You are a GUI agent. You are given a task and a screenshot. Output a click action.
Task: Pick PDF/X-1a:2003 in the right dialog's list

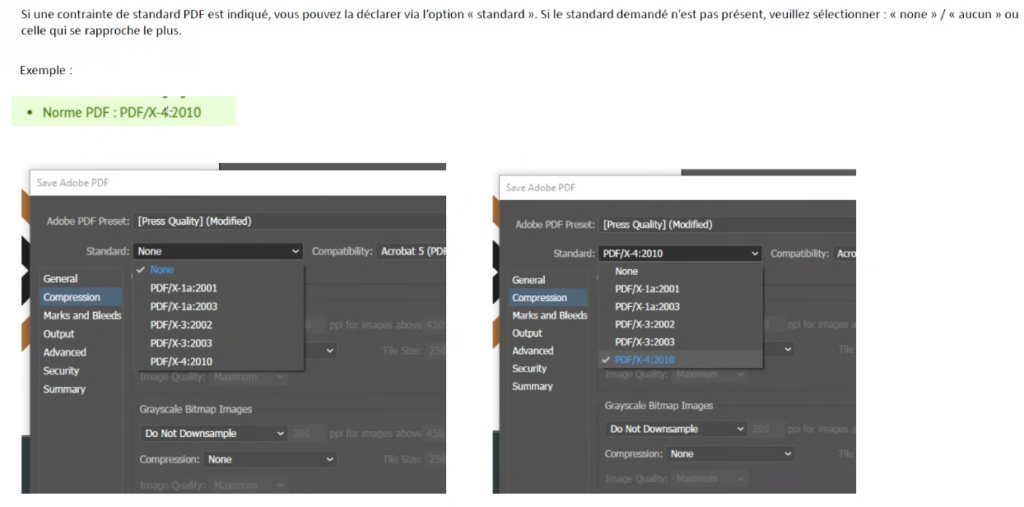click(x=646, y=307)
